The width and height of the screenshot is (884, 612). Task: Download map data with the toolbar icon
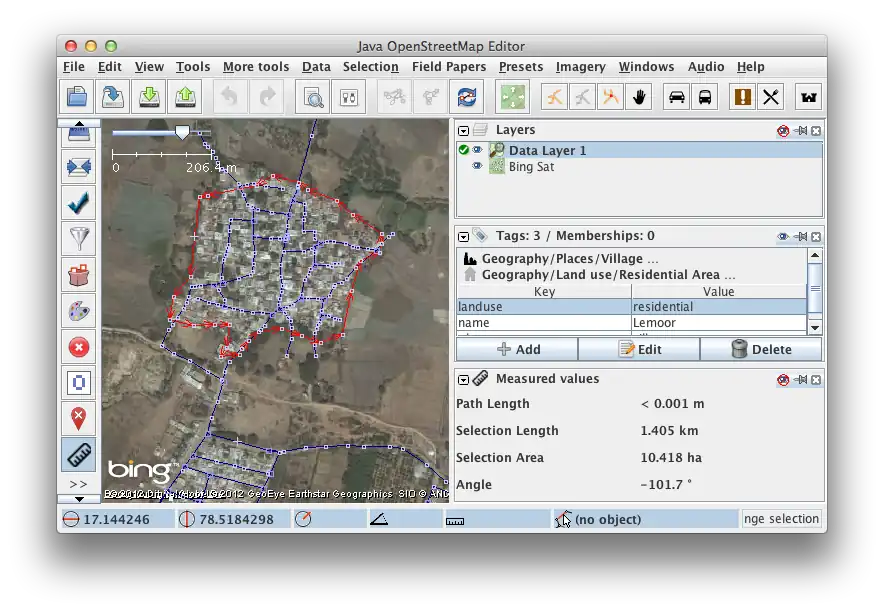148,96
